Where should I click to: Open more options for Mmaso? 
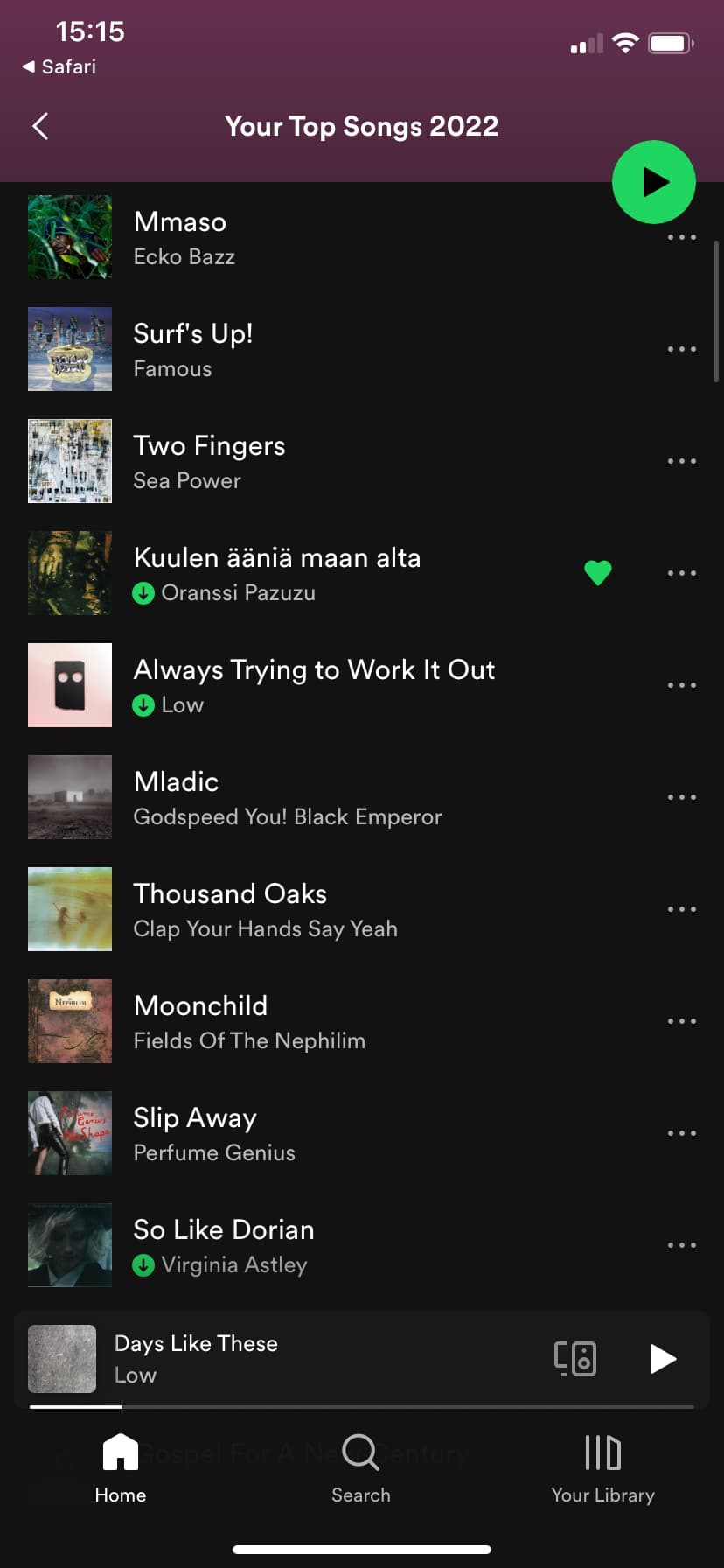tap(682, 237)
